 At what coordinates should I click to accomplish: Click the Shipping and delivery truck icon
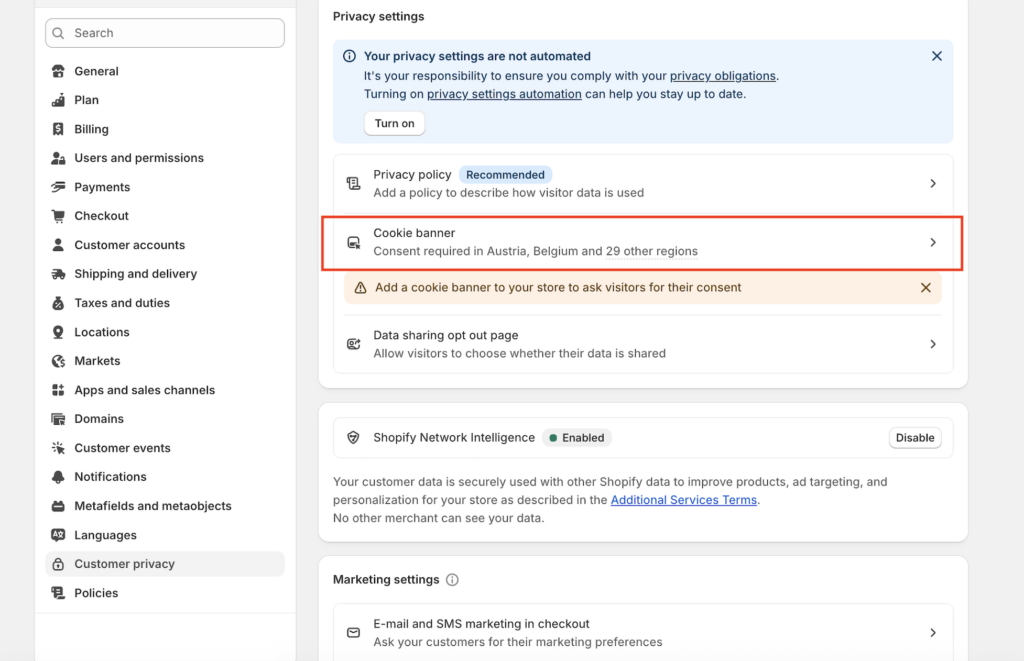tap(58, 274)
